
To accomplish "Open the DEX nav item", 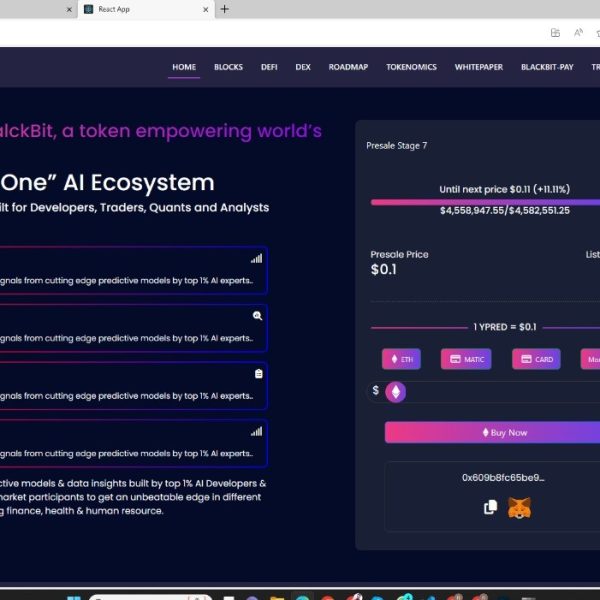I will point(303,67).
